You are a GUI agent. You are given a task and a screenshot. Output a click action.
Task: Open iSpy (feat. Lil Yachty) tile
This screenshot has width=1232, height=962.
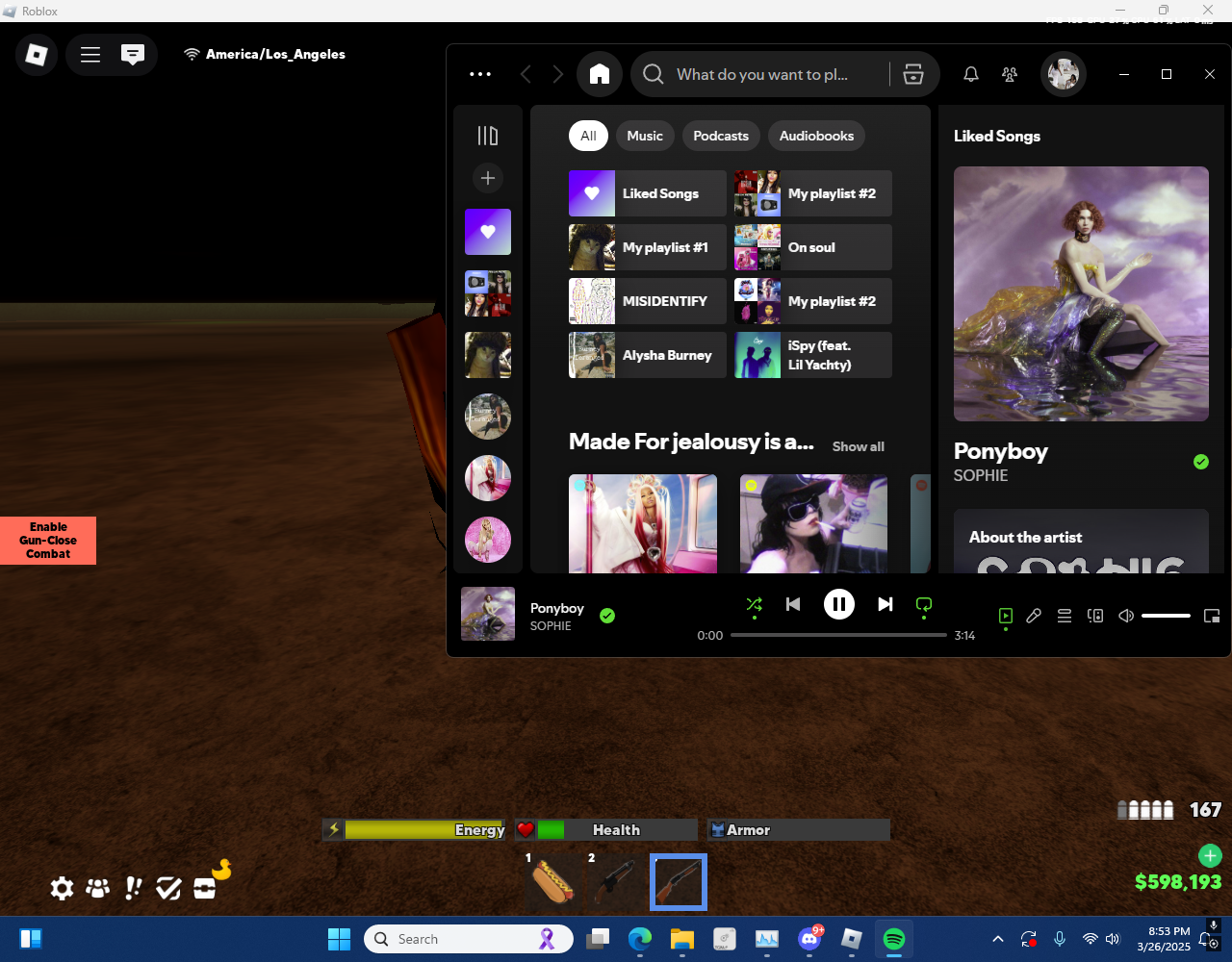tap(813, 355)
